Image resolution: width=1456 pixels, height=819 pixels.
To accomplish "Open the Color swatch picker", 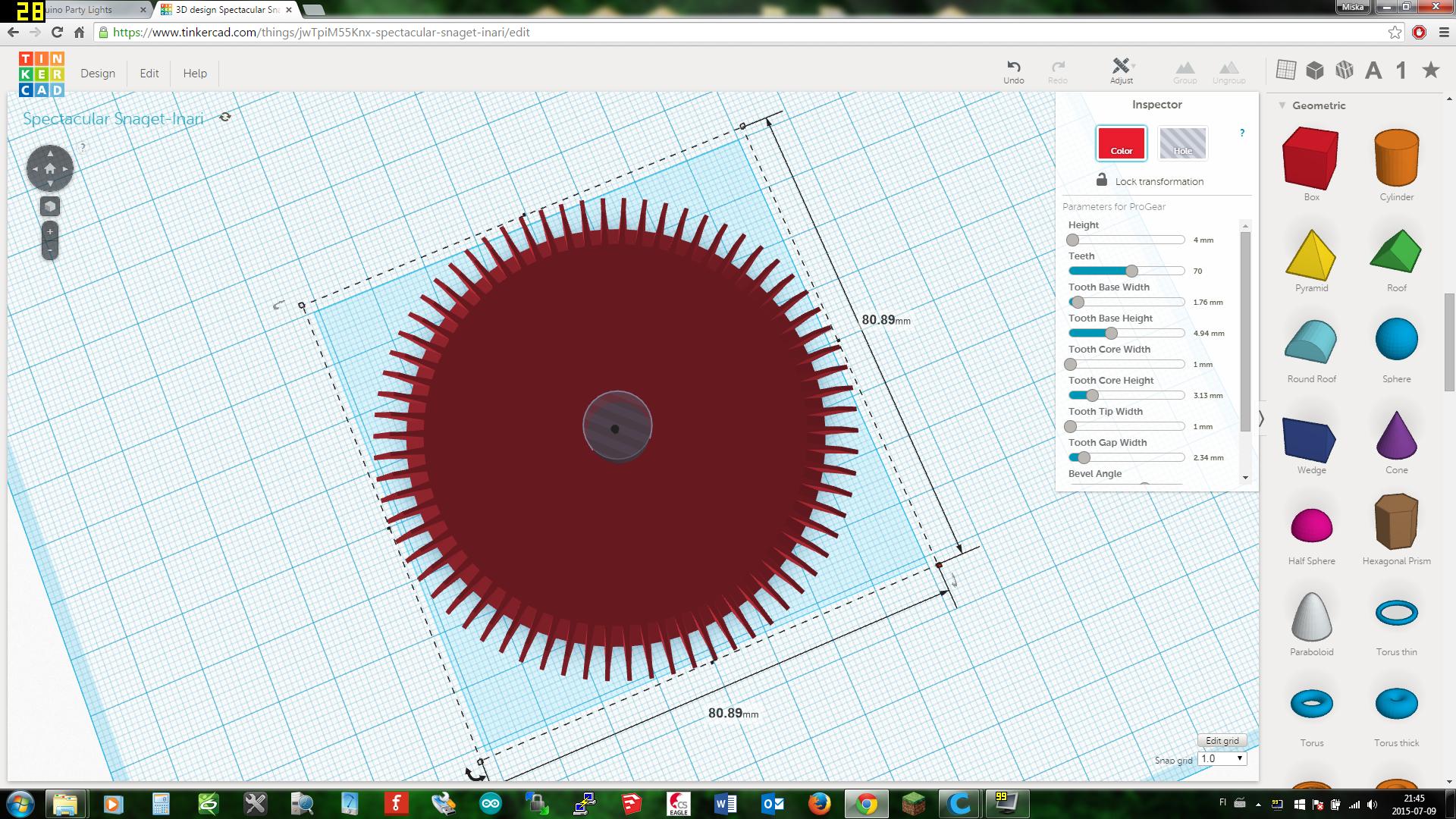I will click(x=1121, y=143).
